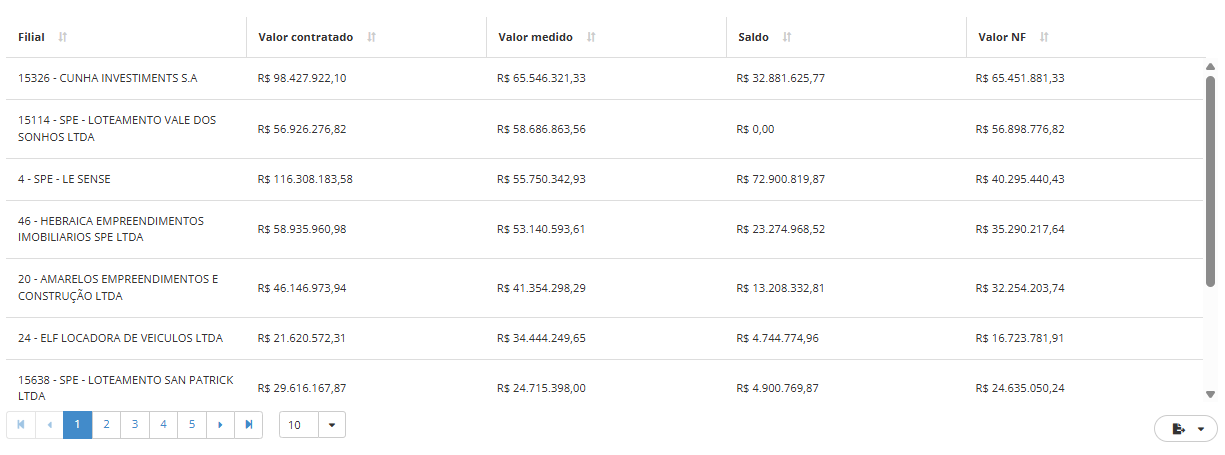This screenshot has height=455, width=1225.
Task: Sort table by Filial column icon
Action: pos(63,37)
